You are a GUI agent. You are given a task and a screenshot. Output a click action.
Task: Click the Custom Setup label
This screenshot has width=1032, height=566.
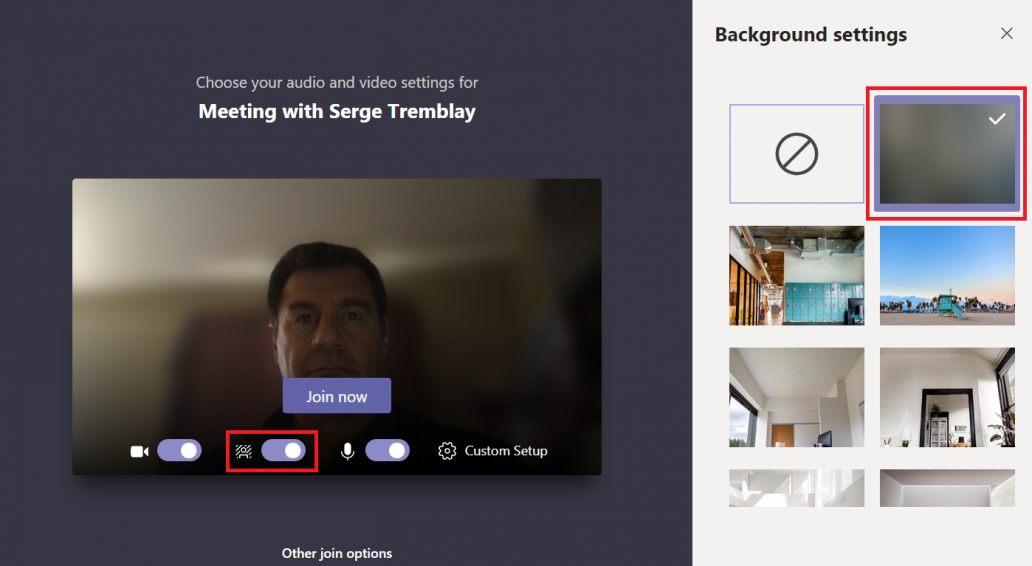click(506, 451)
